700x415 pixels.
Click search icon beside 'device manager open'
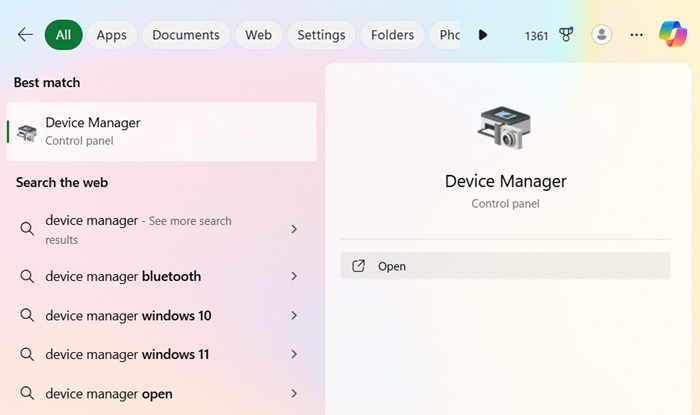click(x=27, y=394)
